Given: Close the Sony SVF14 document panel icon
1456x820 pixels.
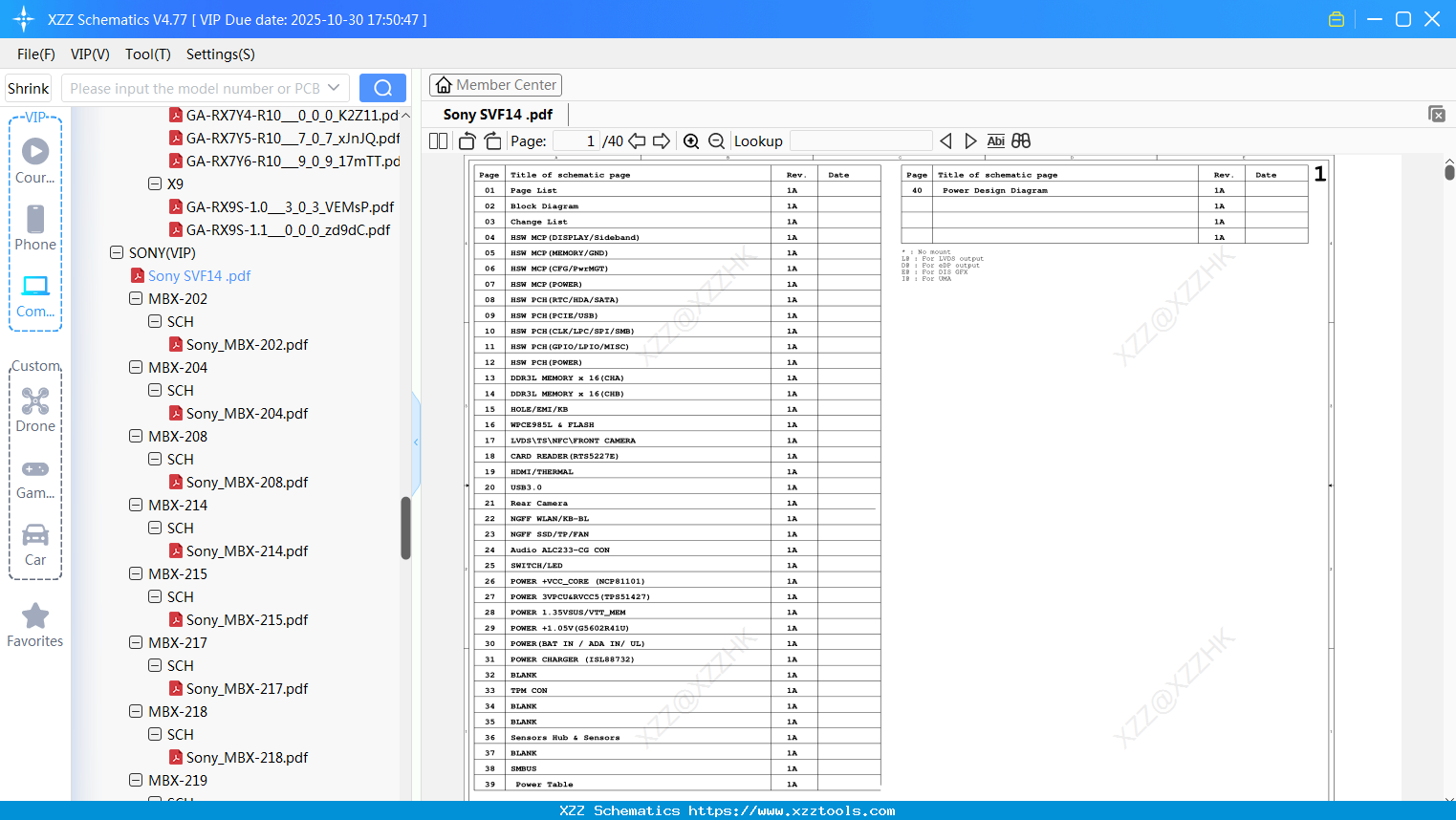Looking at the screenshot, I should pyautogui.click(x=1437, y=114).
